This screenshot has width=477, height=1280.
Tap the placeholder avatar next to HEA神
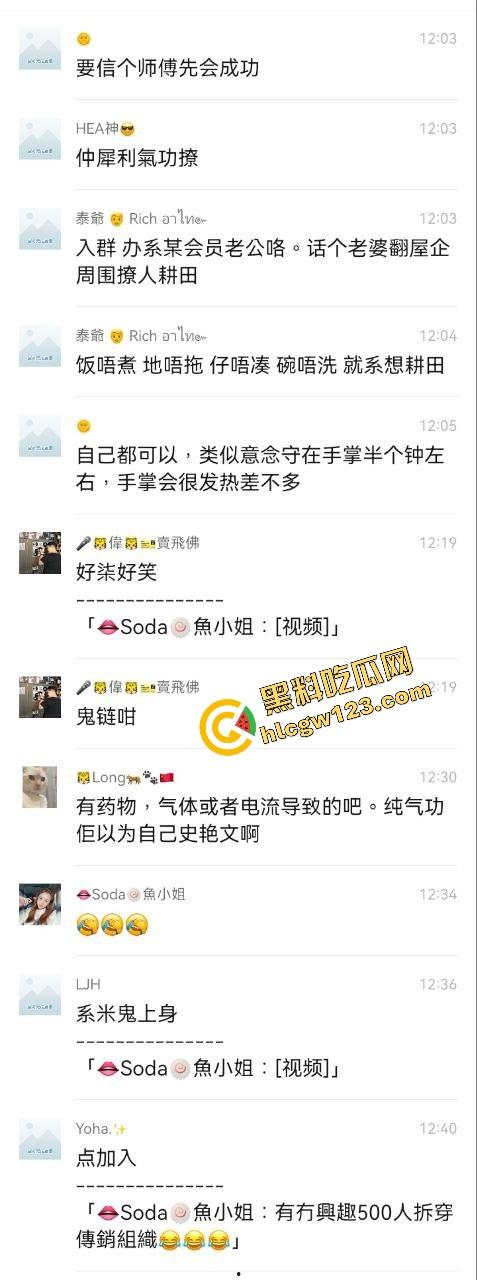40,139
